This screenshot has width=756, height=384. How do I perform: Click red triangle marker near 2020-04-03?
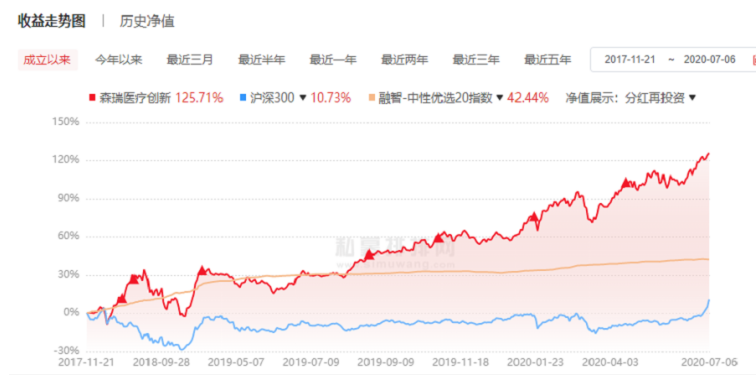626,182
